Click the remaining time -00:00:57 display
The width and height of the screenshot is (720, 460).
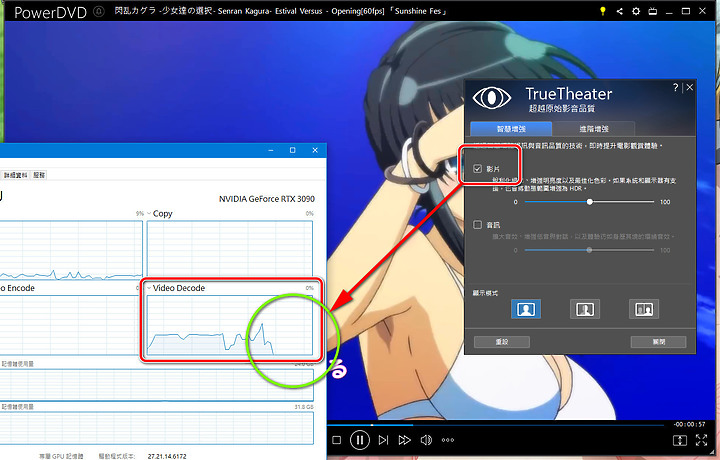[689, 424]
